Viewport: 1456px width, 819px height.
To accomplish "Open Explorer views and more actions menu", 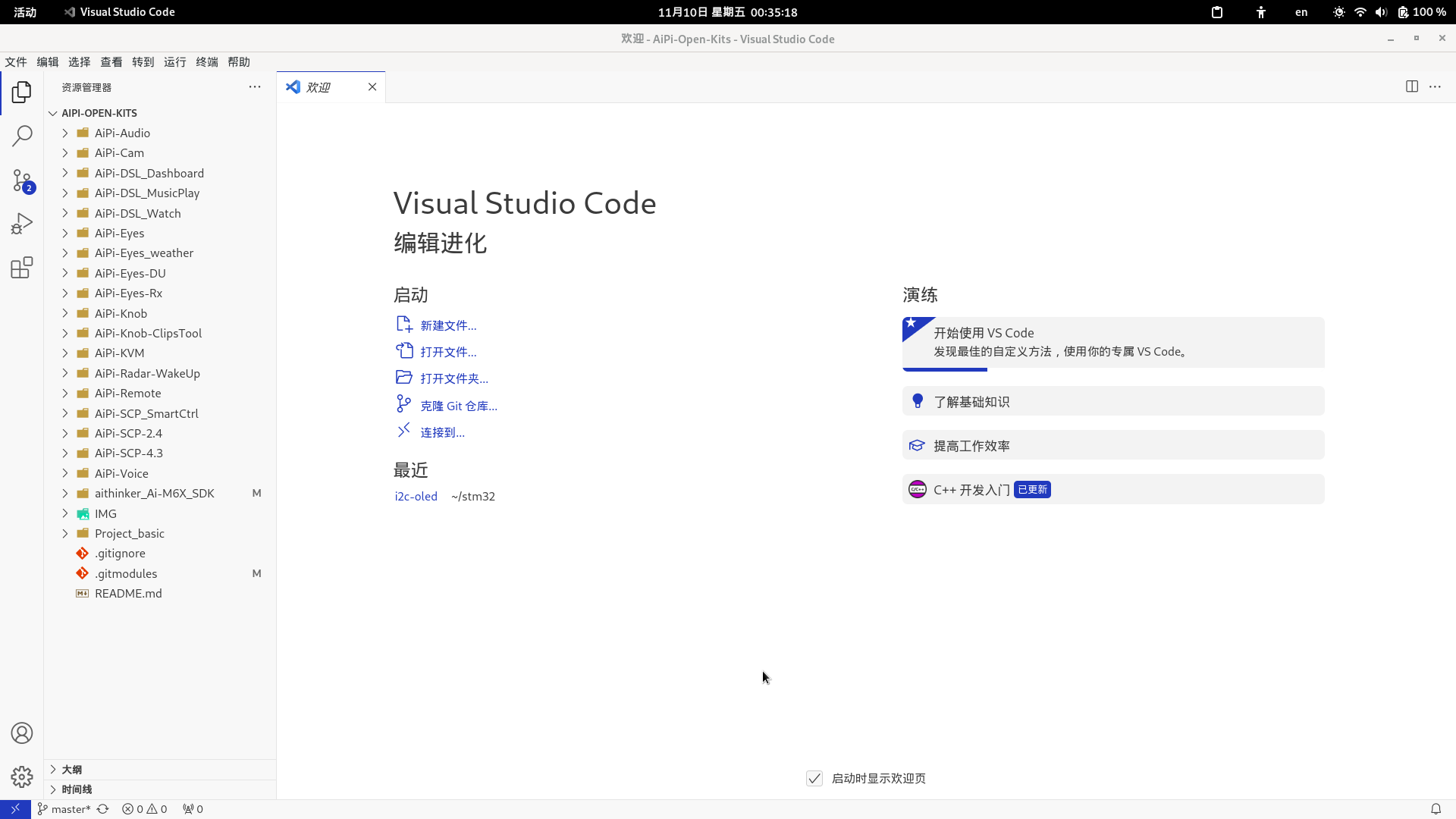I will 255,87.
